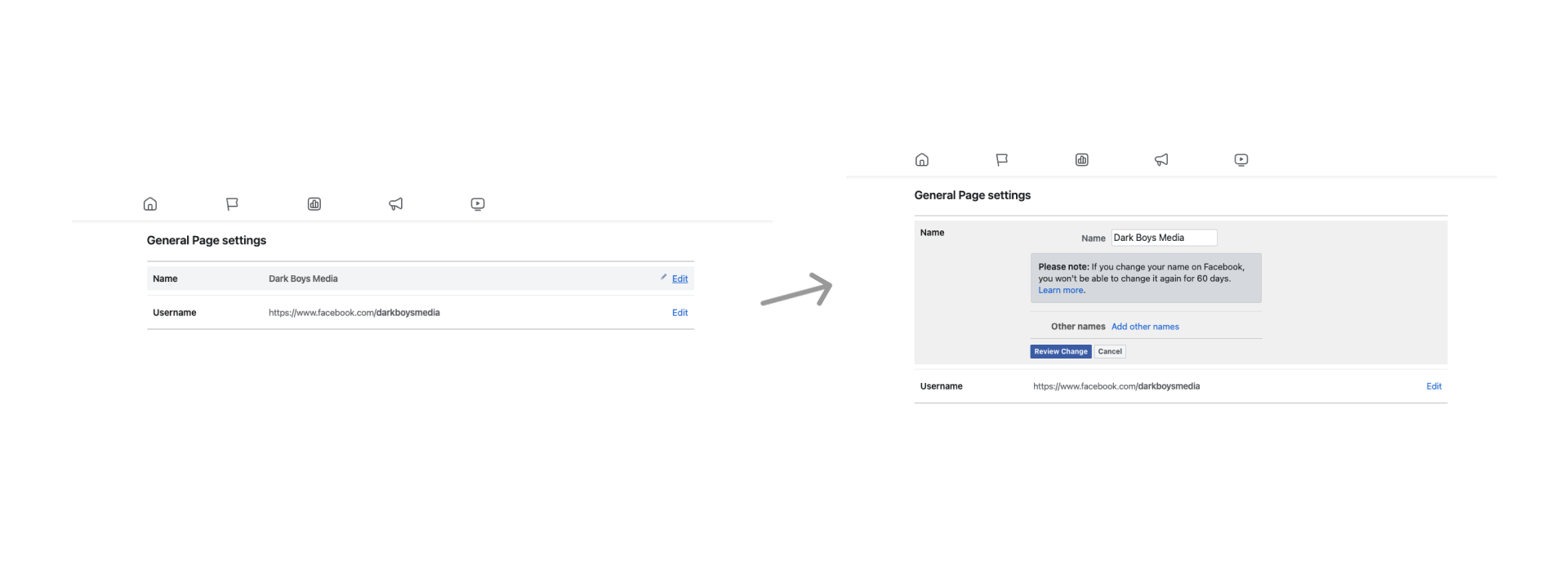
Task: Click the Dark Boys Media text in left panel
Action: click(x=303, y=279)
